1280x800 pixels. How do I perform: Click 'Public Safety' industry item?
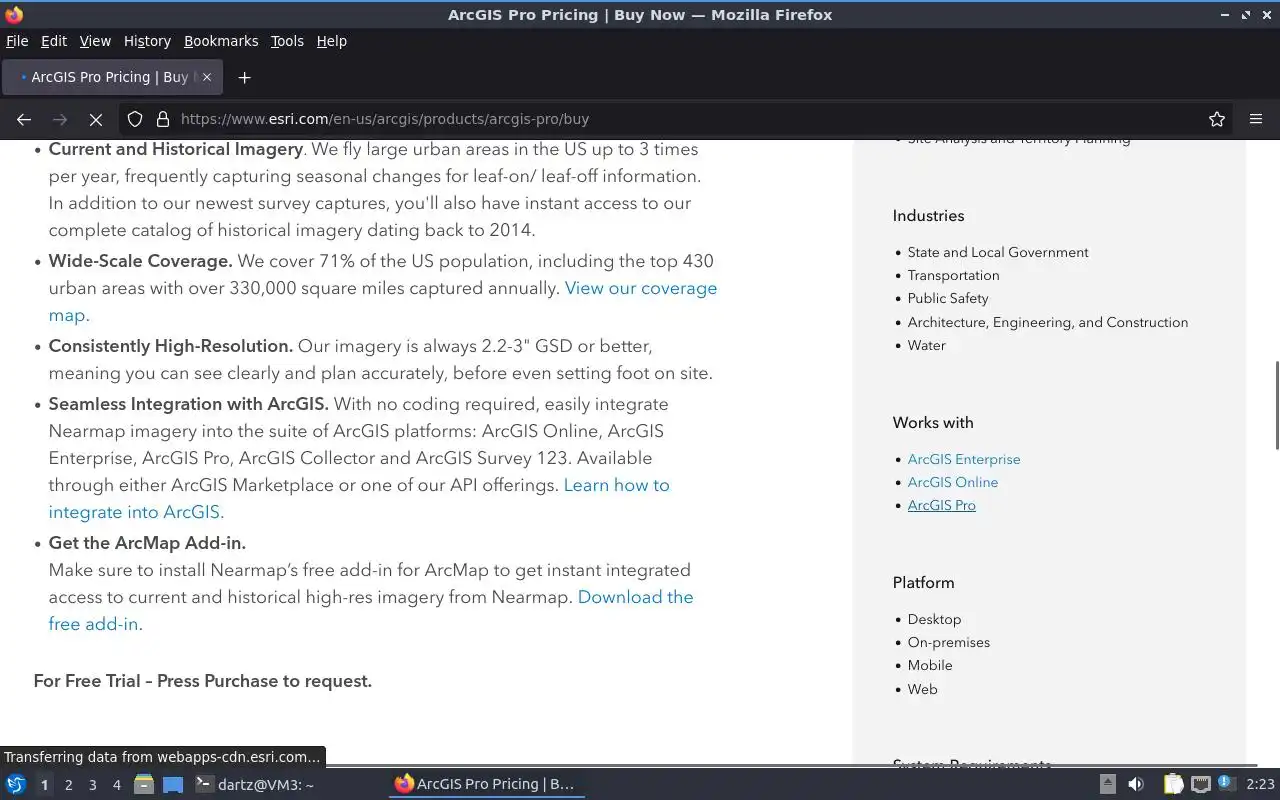click(948, 298)
